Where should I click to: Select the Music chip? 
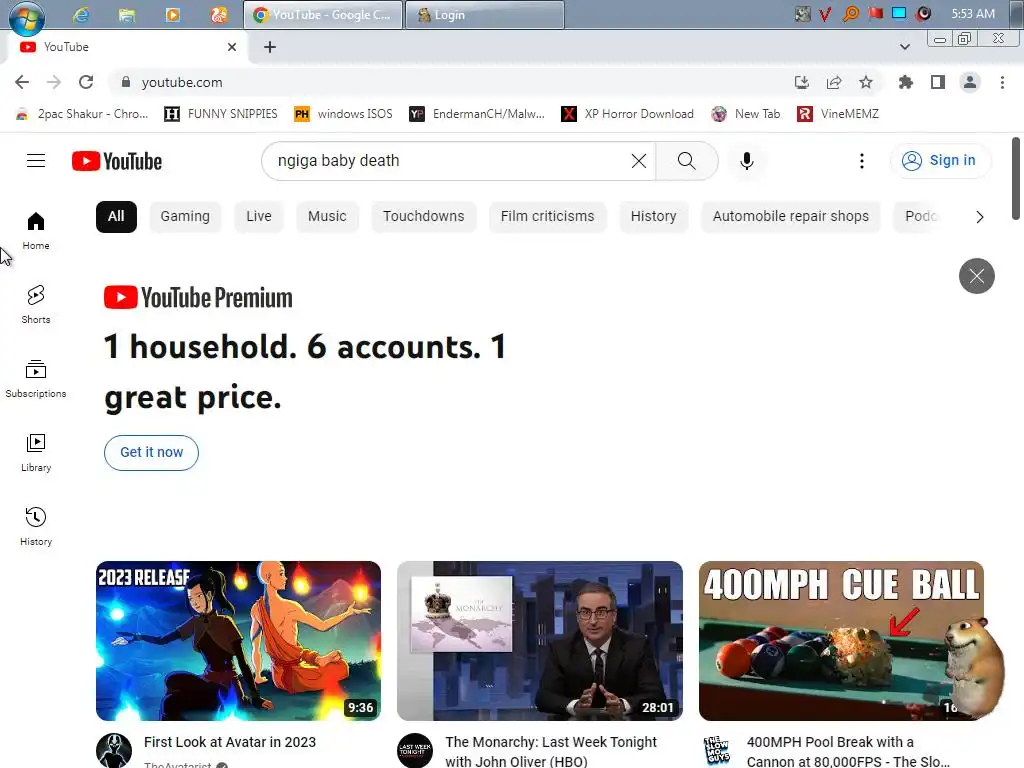click(327, 216)
